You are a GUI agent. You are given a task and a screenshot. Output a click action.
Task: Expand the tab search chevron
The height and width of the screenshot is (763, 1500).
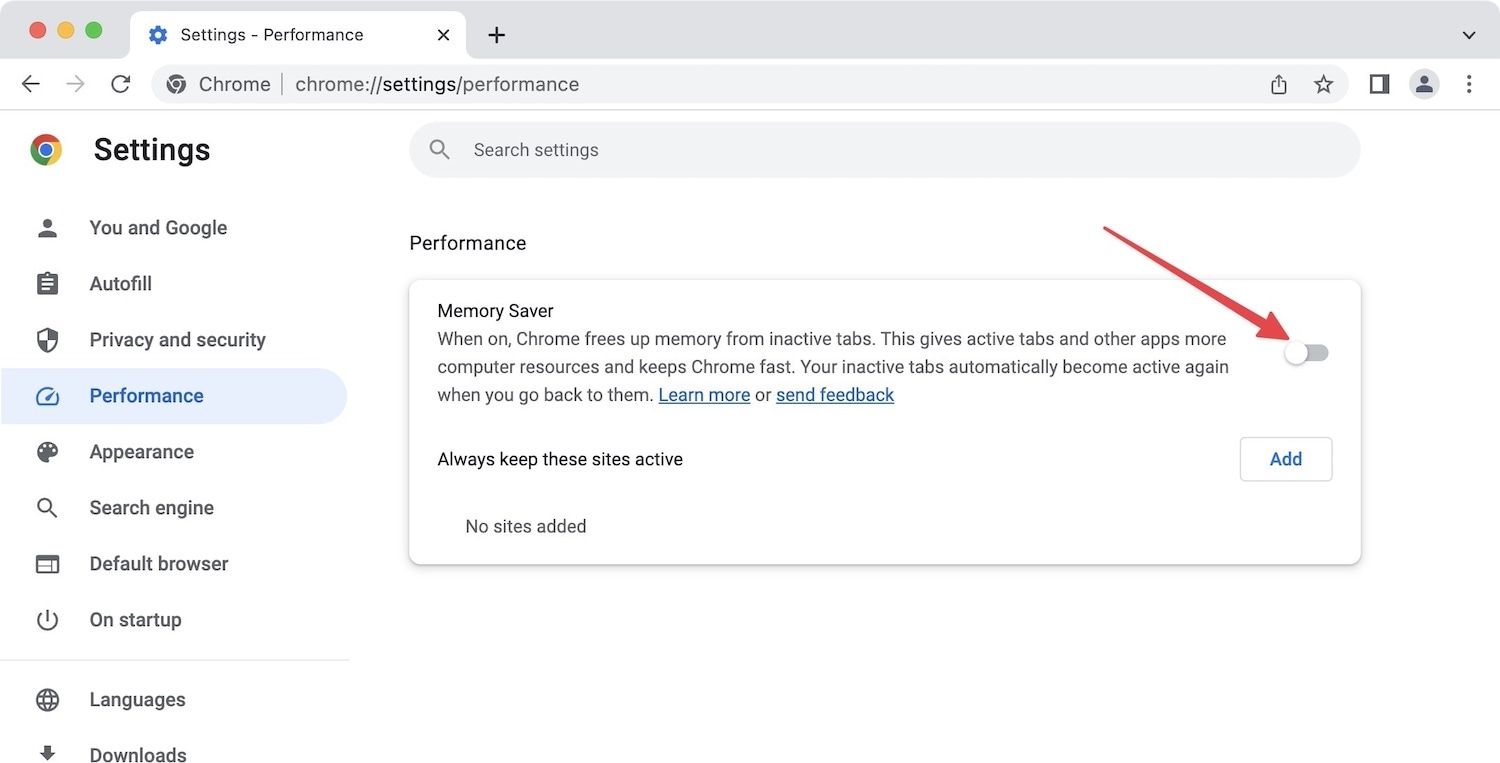(1468, 35)
